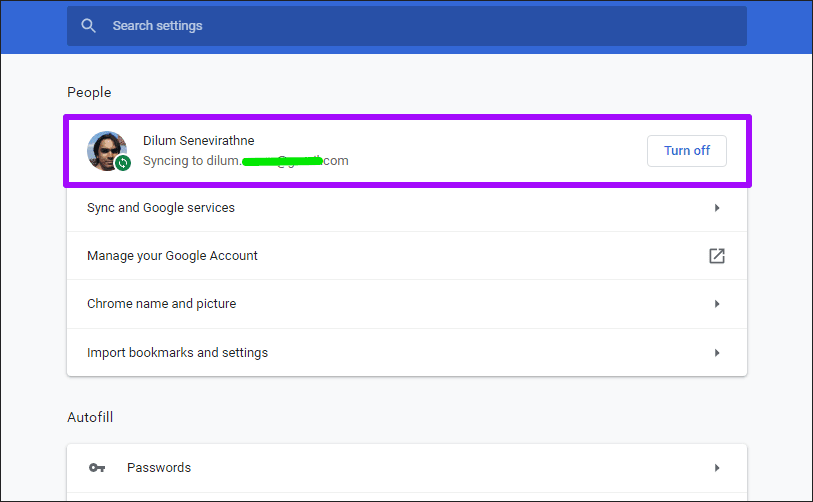
Task: Click the magnifier search icon
Action: [x=89, y=25]
